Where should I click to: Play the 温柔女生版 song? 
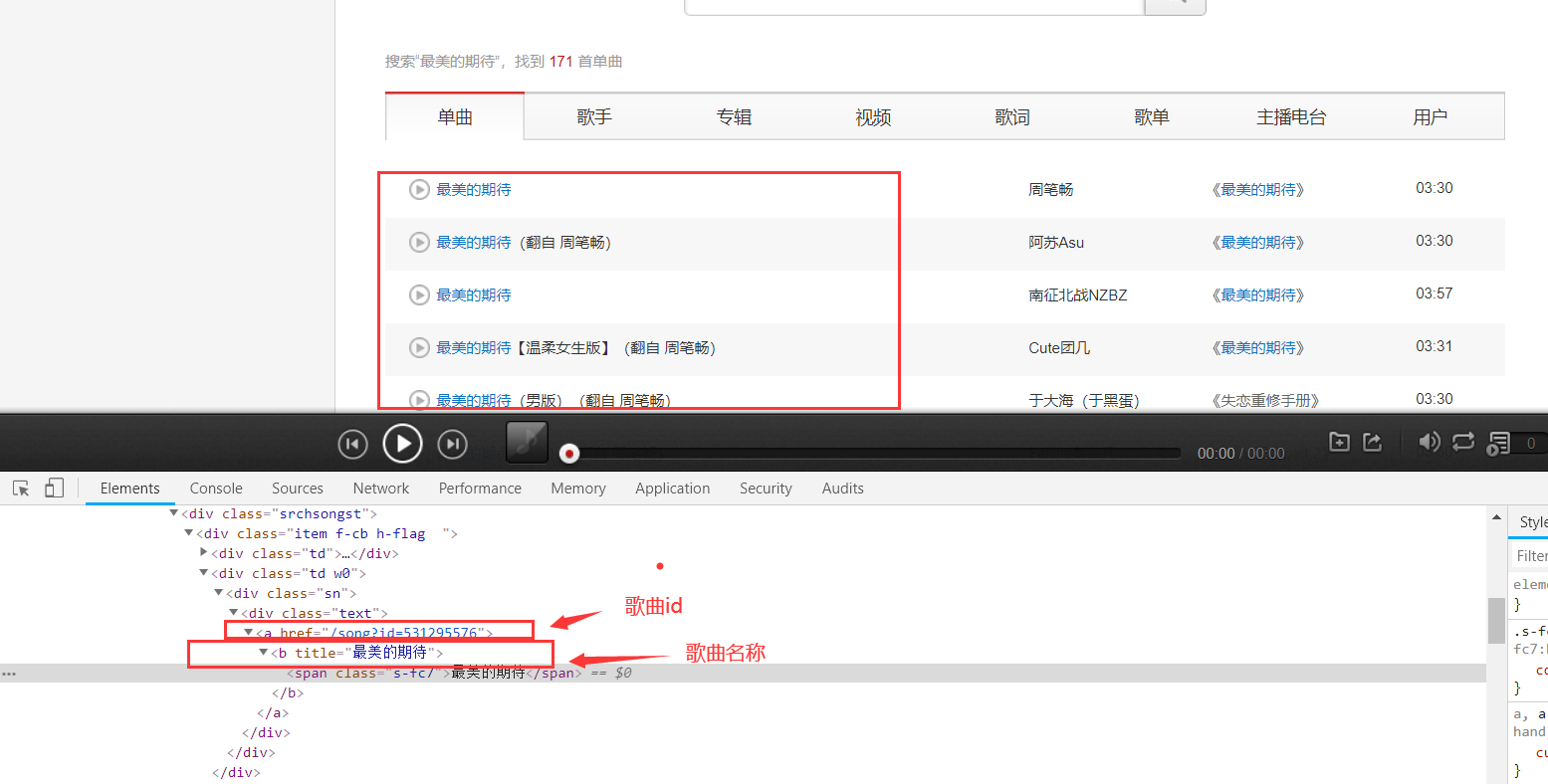click(x=419, y=347)
